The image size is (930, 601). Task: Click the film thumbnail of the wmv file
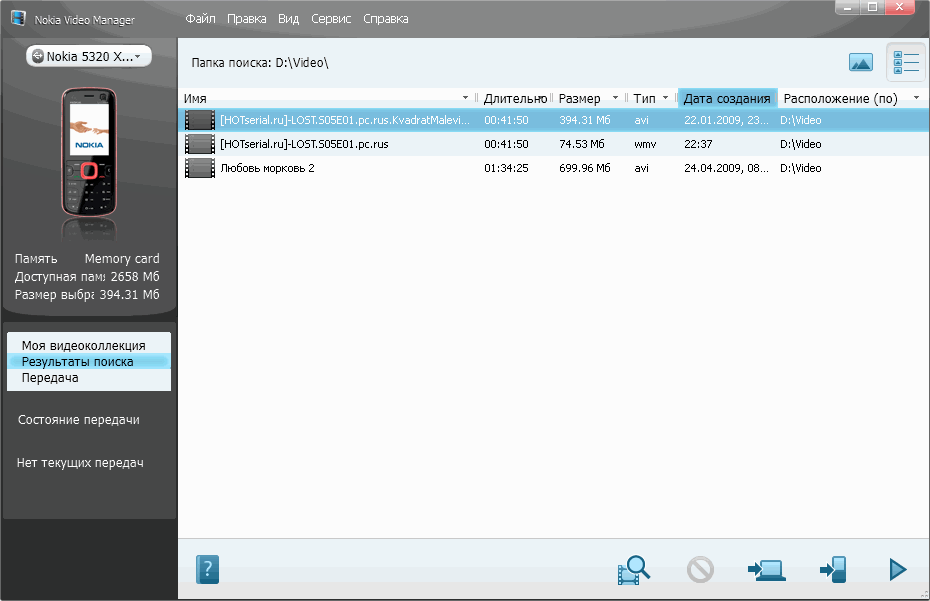click(200, 144)
